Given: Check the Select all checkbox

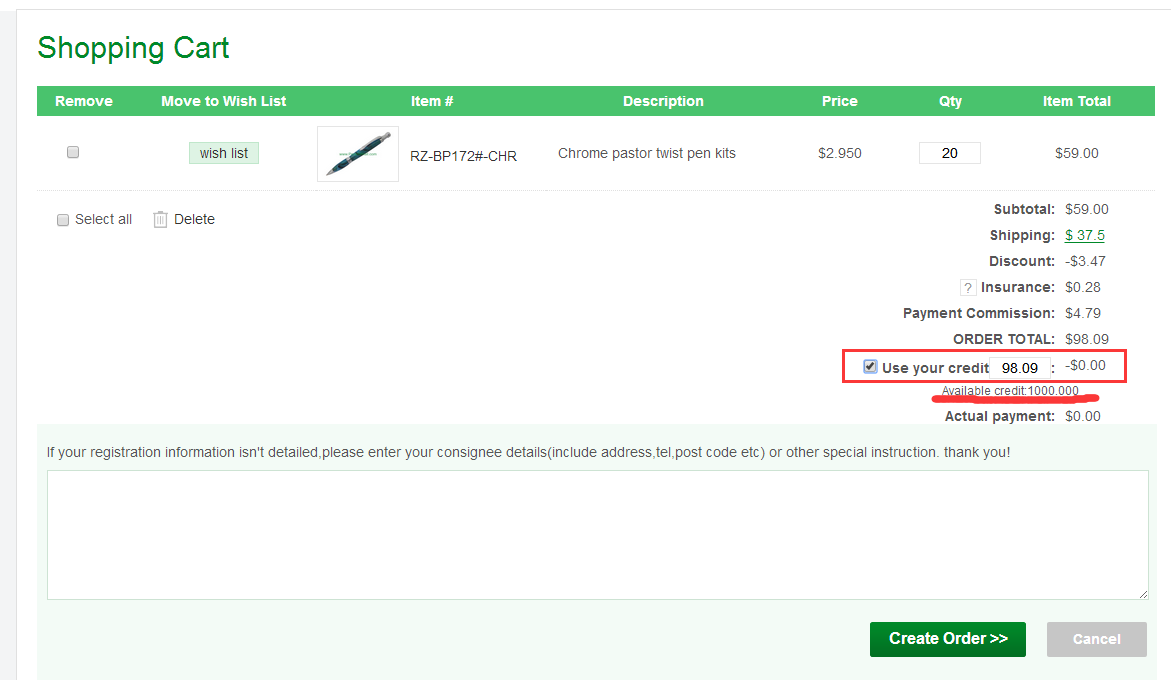Looking at the screenshot, I should (63, 220).
